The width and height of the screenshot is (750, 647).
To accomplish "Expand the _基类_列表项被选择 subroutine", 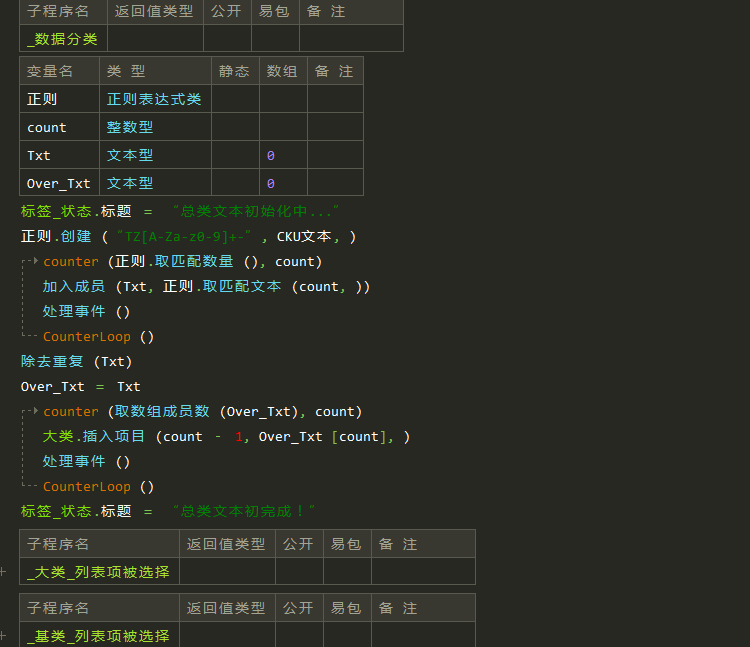I will [x=3, y=636].
